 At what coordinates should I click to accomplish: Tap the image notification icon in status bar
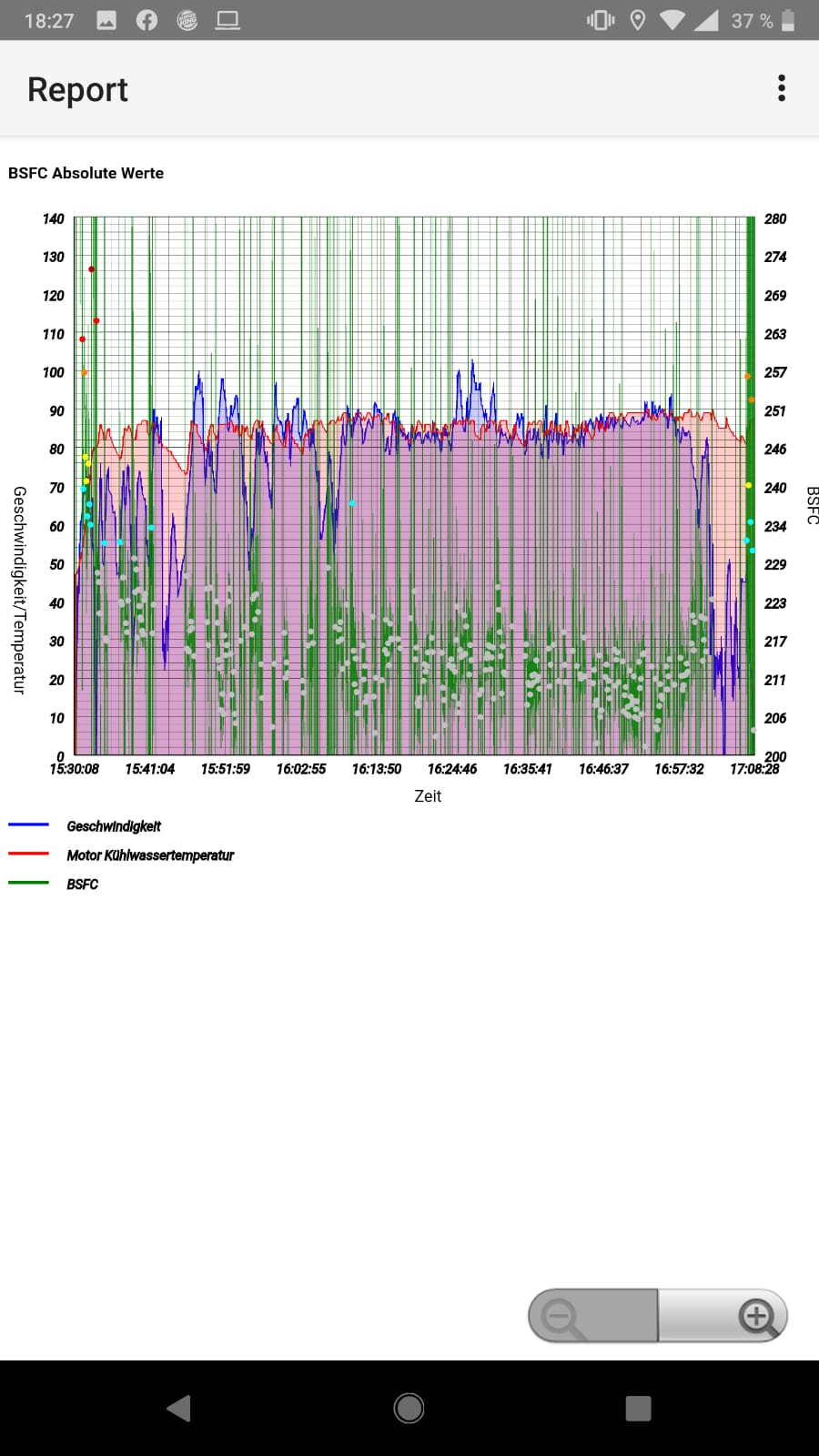coord(106,20)
